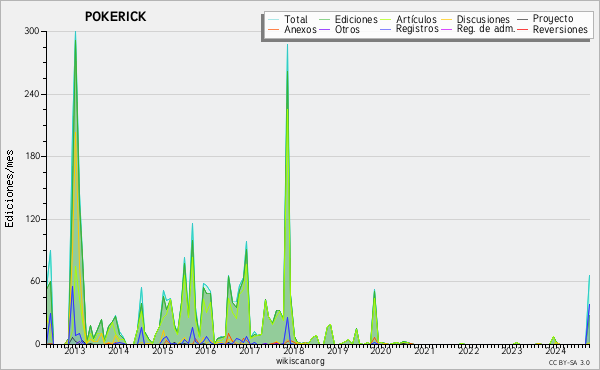The width and height of the screenshot is (600, 370).
Task: Click the 60 value on the y-axis
Action: 34,281
